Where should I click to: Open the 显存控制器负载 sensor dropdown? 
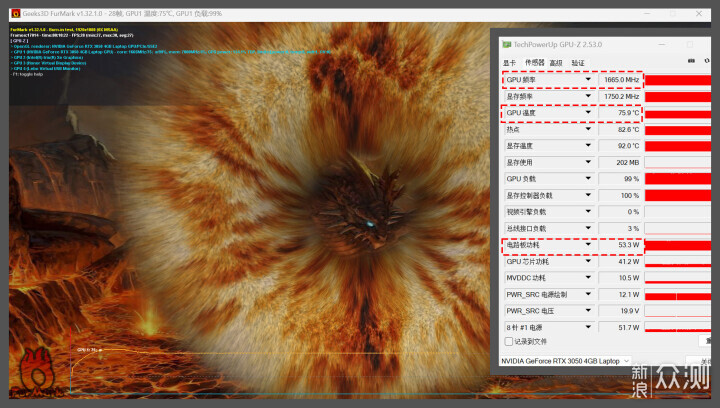588,195
